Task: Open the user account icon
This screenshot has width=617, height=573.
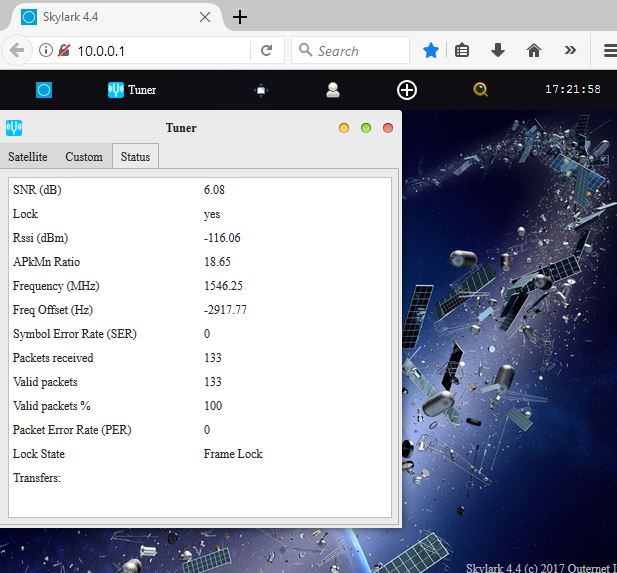Action: click(x=333, y=90)
